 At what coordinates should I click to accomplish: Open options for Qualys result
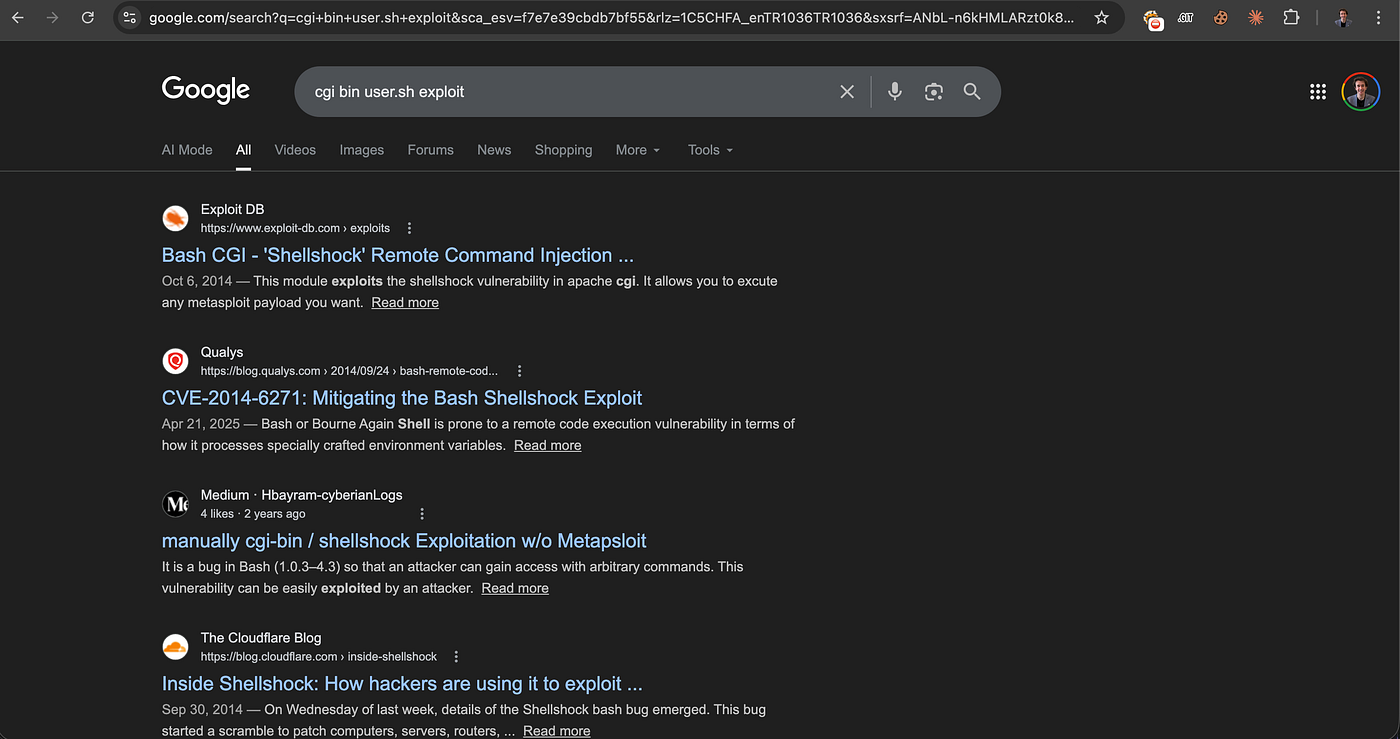click(519, 371)
